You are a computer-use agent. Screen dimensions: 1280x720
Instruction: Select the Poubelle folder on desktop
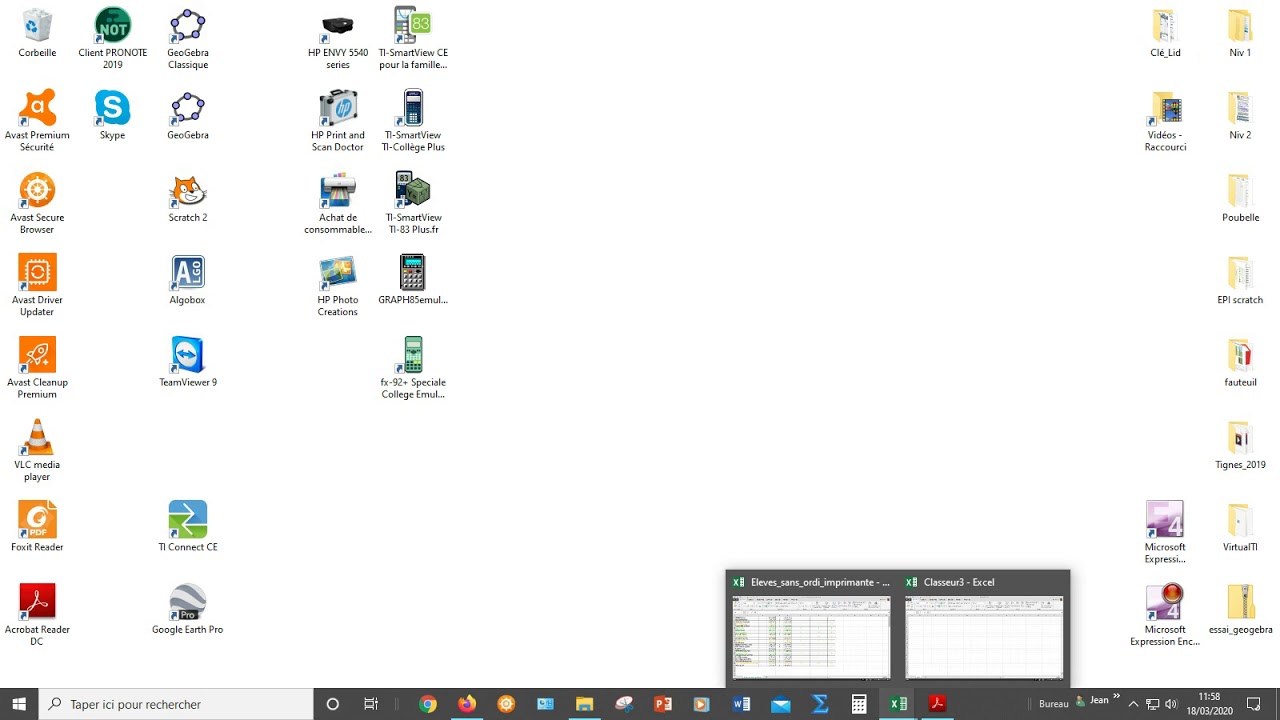(x=1240, y=197)
